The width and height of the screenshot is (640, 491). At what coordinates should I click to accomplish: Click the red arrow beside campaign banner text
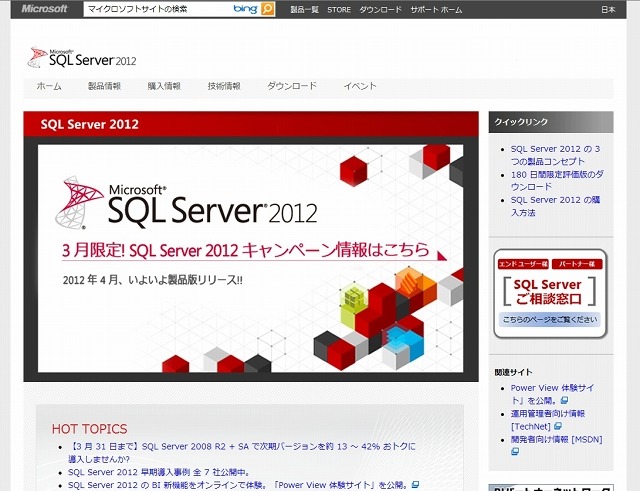pos(442,256)
